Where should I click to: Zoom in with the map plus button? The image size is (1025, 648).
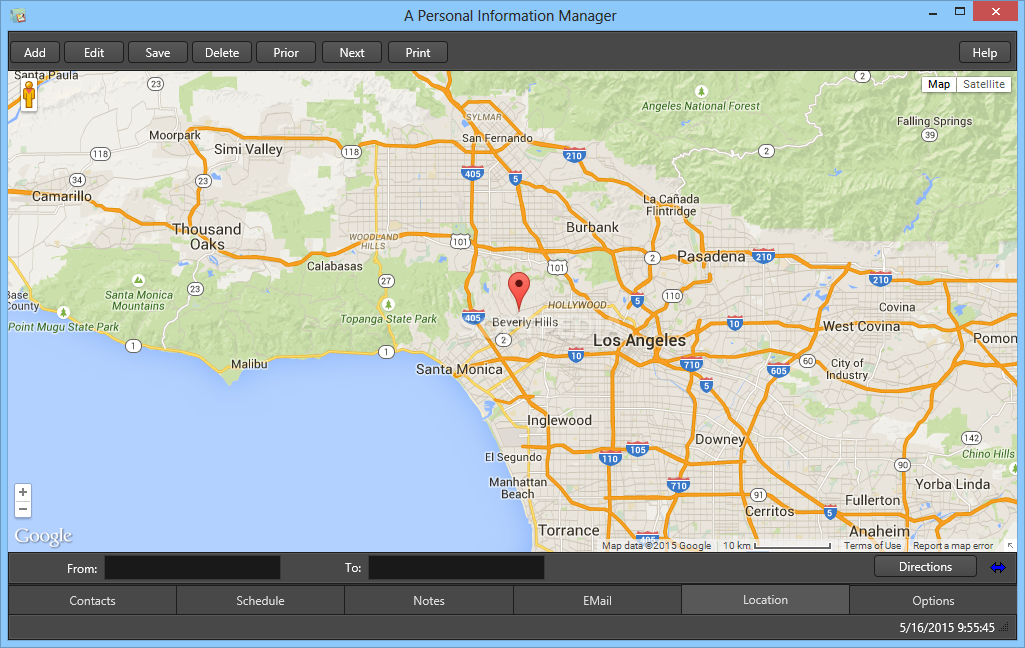(23, 492)
